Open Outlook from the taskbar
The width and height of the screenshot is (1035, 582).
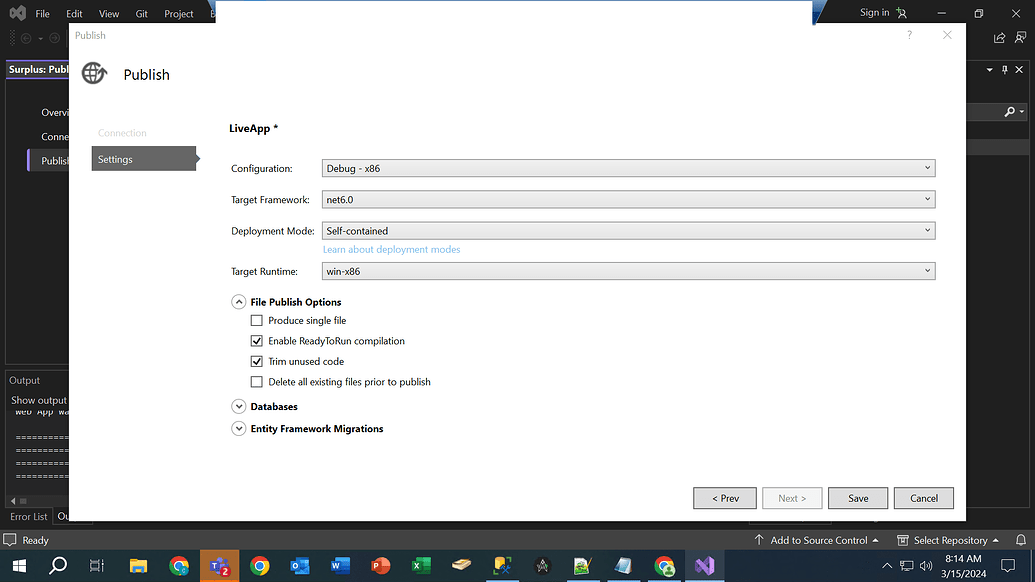point(300,565)
